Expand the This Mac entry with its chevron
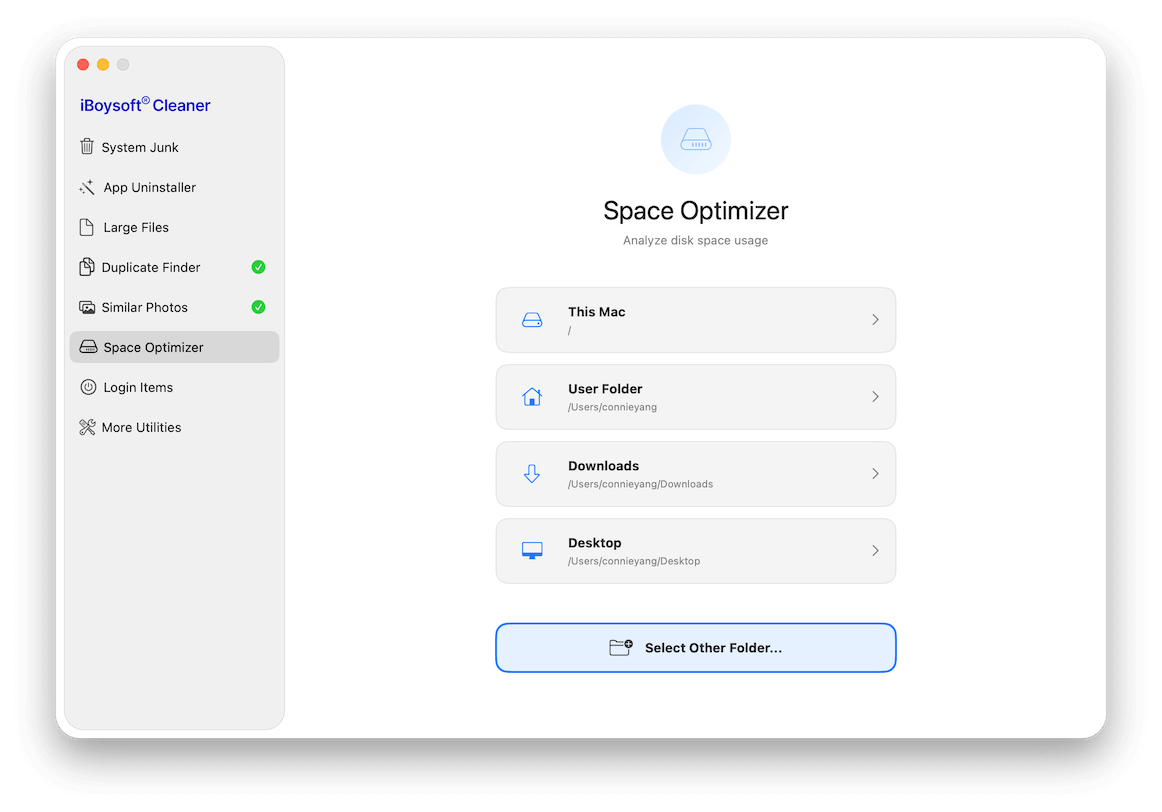This screenshot has width=1162, height=812. tap(875, 319)
